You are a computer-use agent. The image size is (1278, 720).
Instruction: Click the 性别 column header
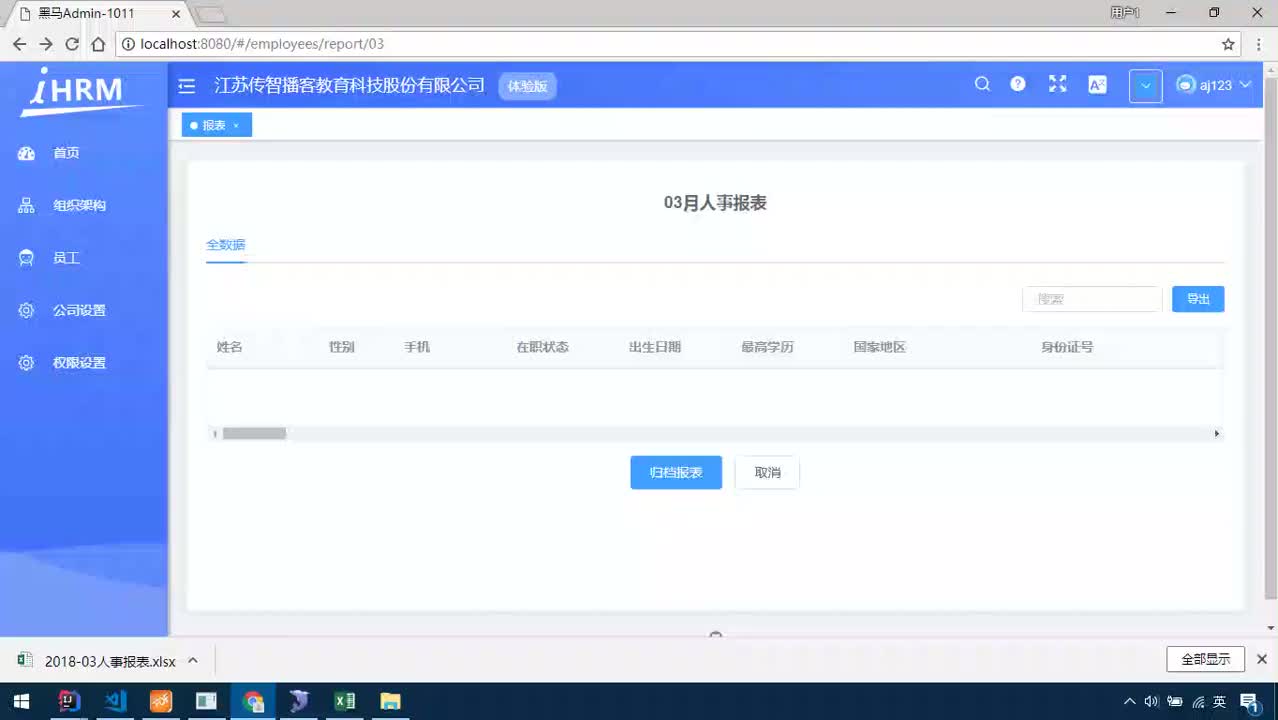click(x=342, y=347)
